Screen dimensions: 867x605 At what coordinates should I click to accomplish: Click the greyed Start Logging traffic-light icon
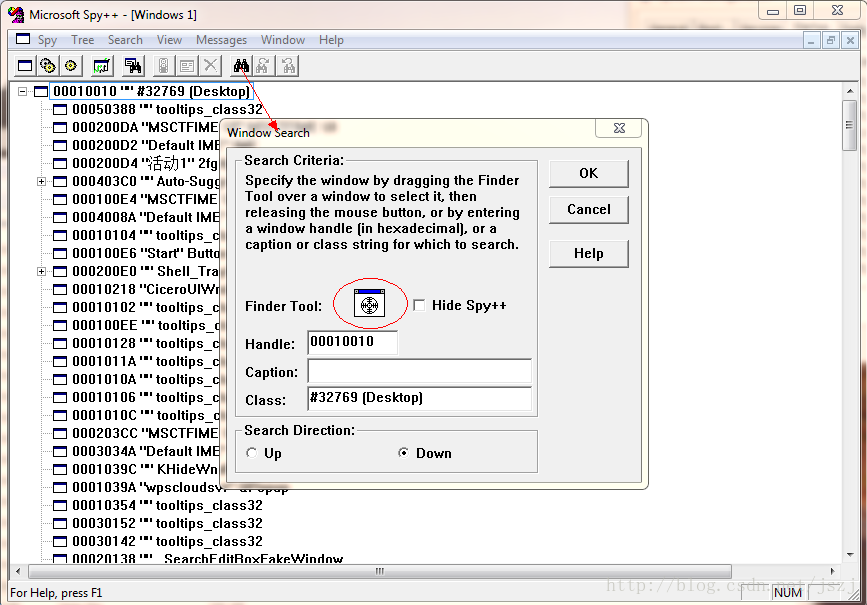tap(164, 66)
